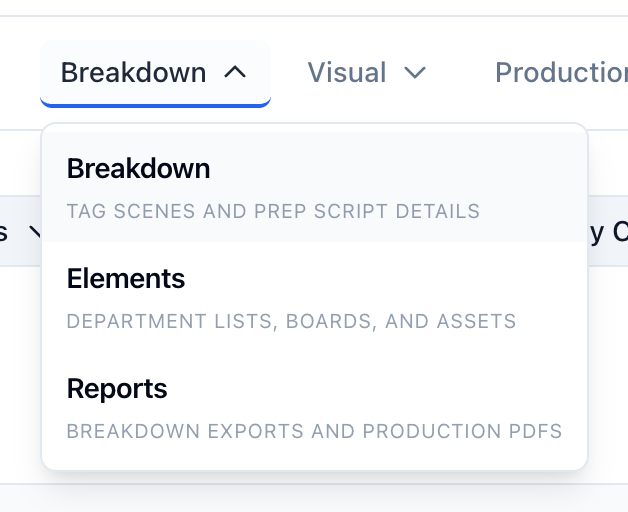Select Reports menu item
Screen dimensions: 628x512
click(x=314, y=407)
